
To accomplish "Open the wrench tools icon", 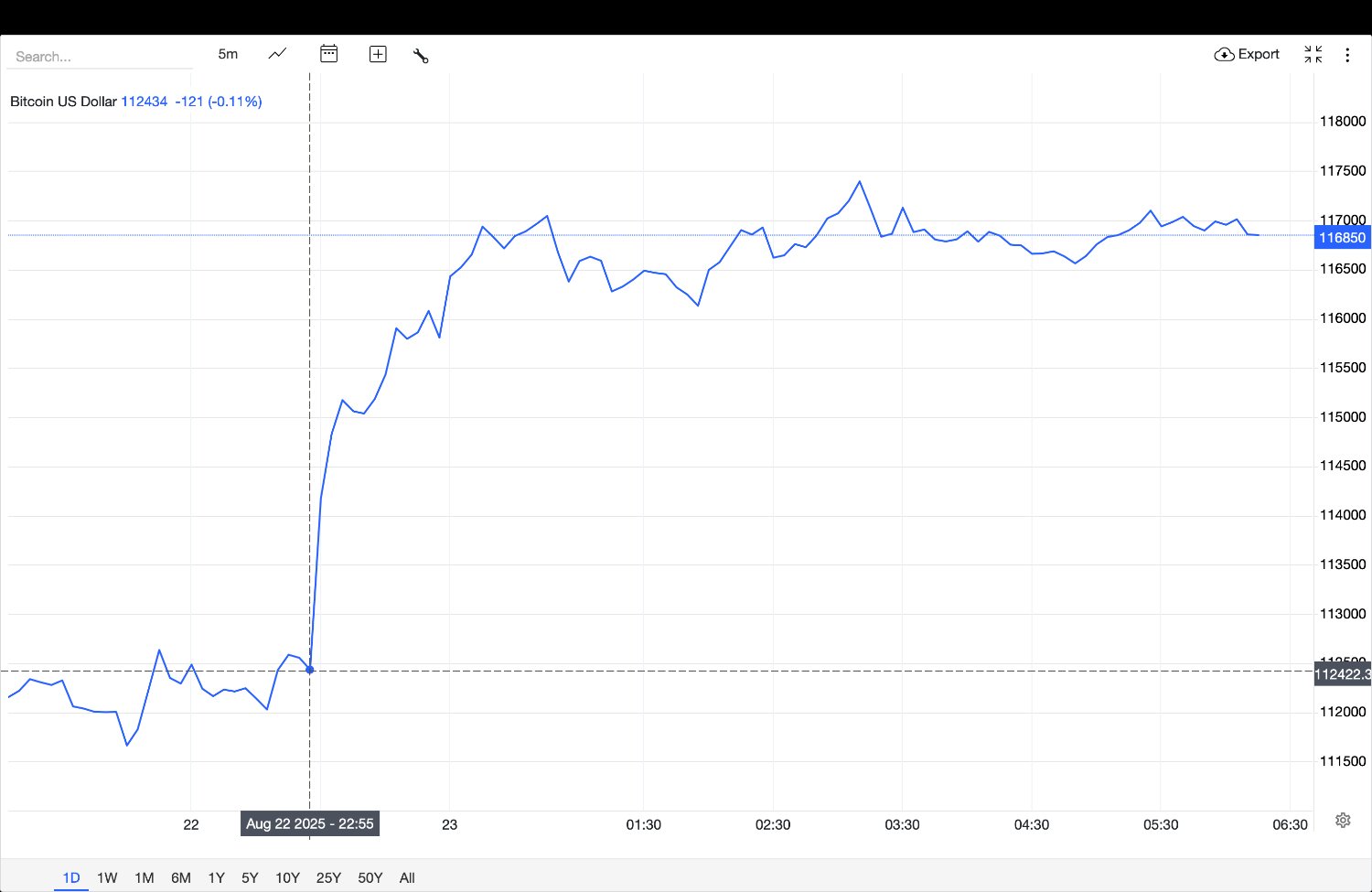I will pos(421,55).
